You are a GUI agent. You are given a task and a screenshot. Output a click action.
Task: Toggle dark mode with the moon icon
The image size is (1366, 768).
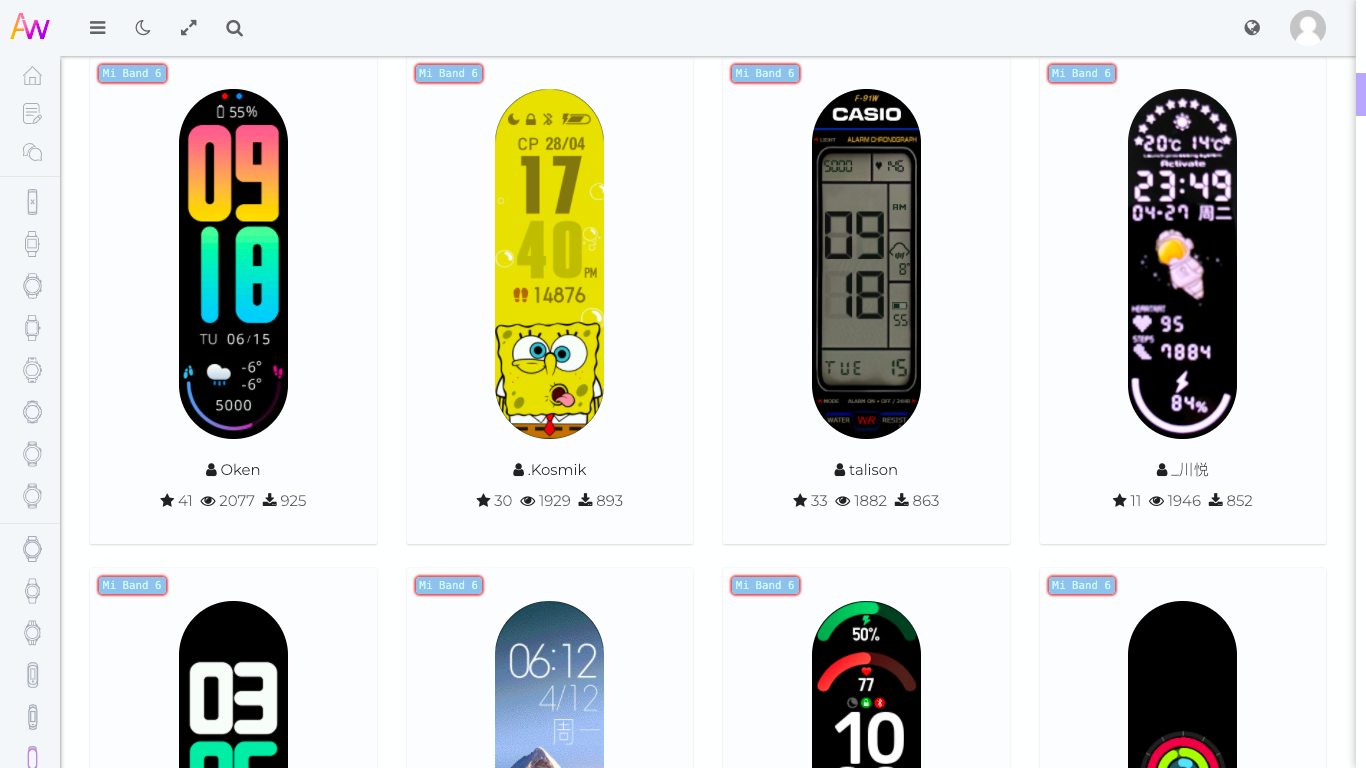tap(143, 28)
